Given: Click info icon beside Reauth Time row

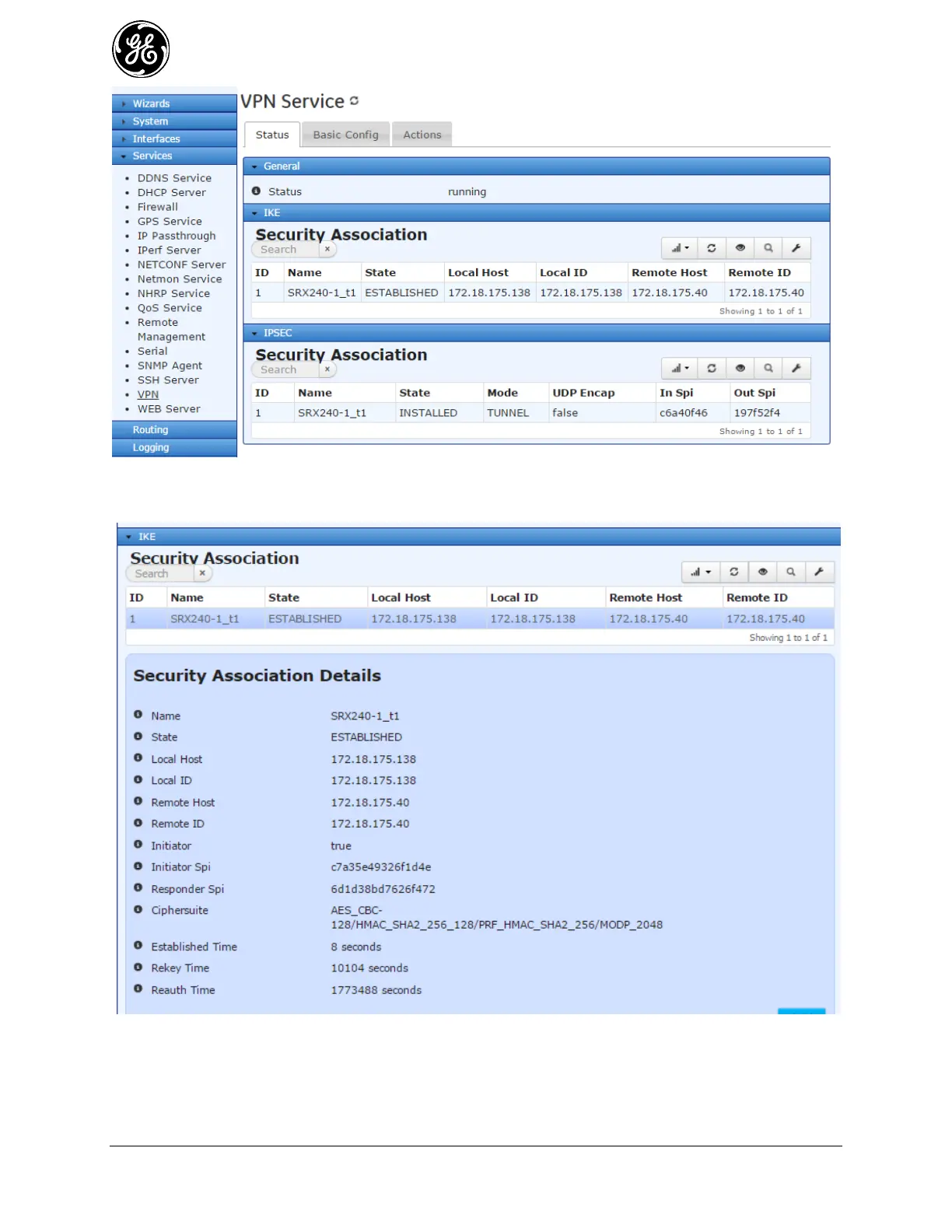Looking at the screenshot, I should coord(138,989).
